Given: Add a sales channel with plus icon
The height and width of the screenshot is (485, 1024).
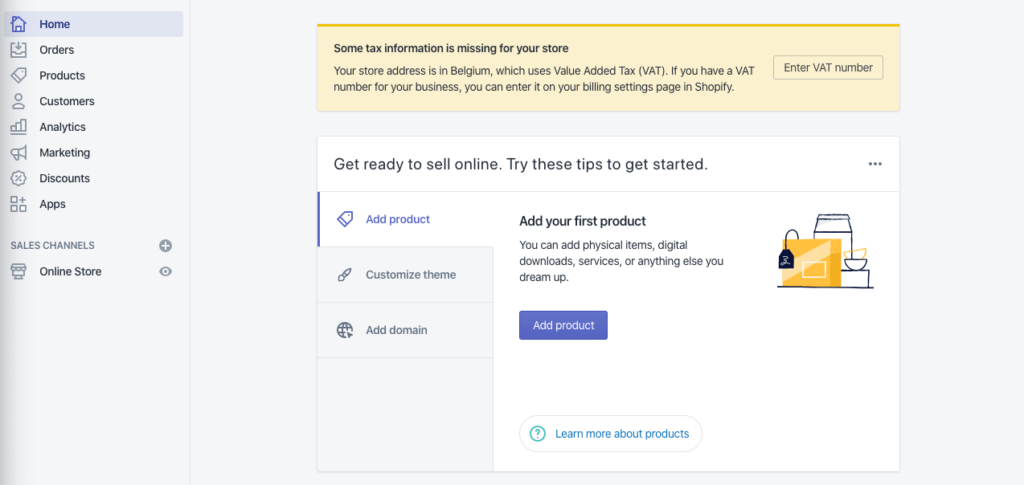Looking at the screenshot, I should tap(166, 245).
